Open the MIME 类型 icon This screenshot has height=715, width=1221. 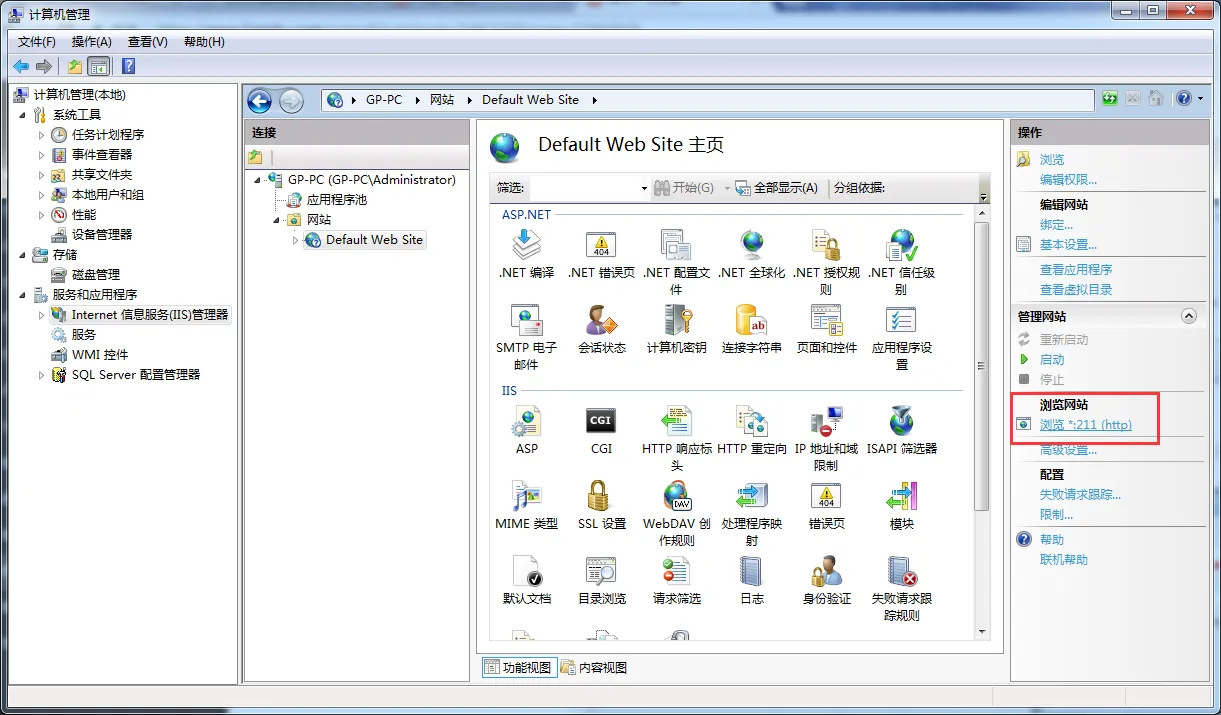[526, 496]
